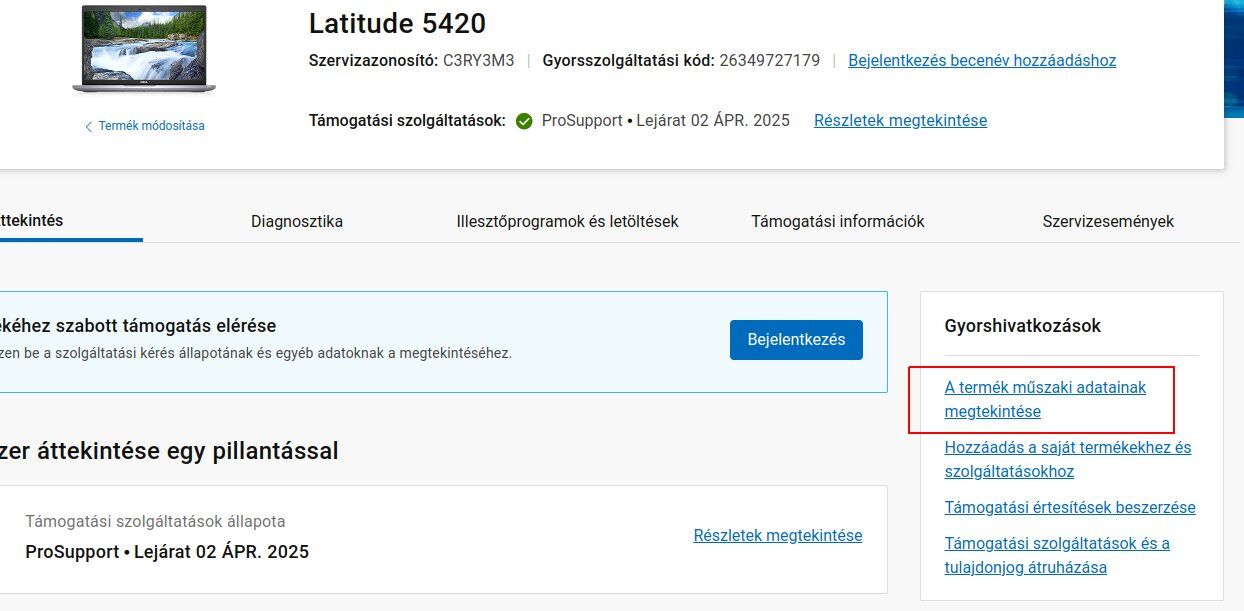
Task: Click the Latitude 5420 laptop thumbnail image
Action: click(144, 50)
